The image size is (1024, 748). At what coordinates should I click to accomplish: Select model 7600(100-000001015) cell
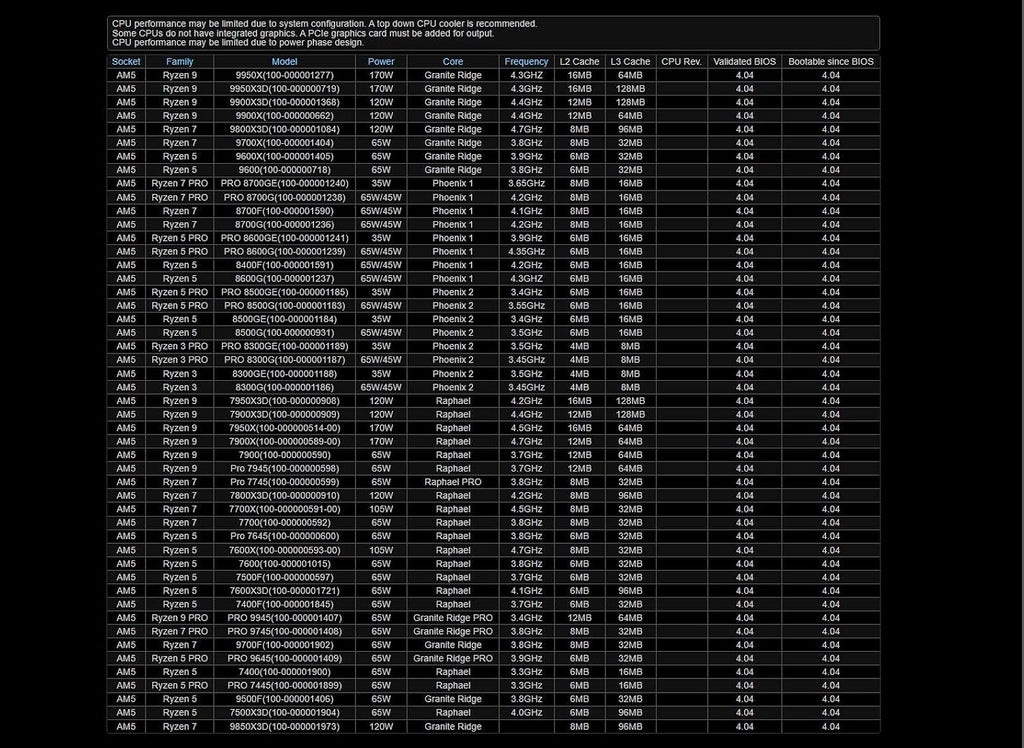tap(285, 564)
